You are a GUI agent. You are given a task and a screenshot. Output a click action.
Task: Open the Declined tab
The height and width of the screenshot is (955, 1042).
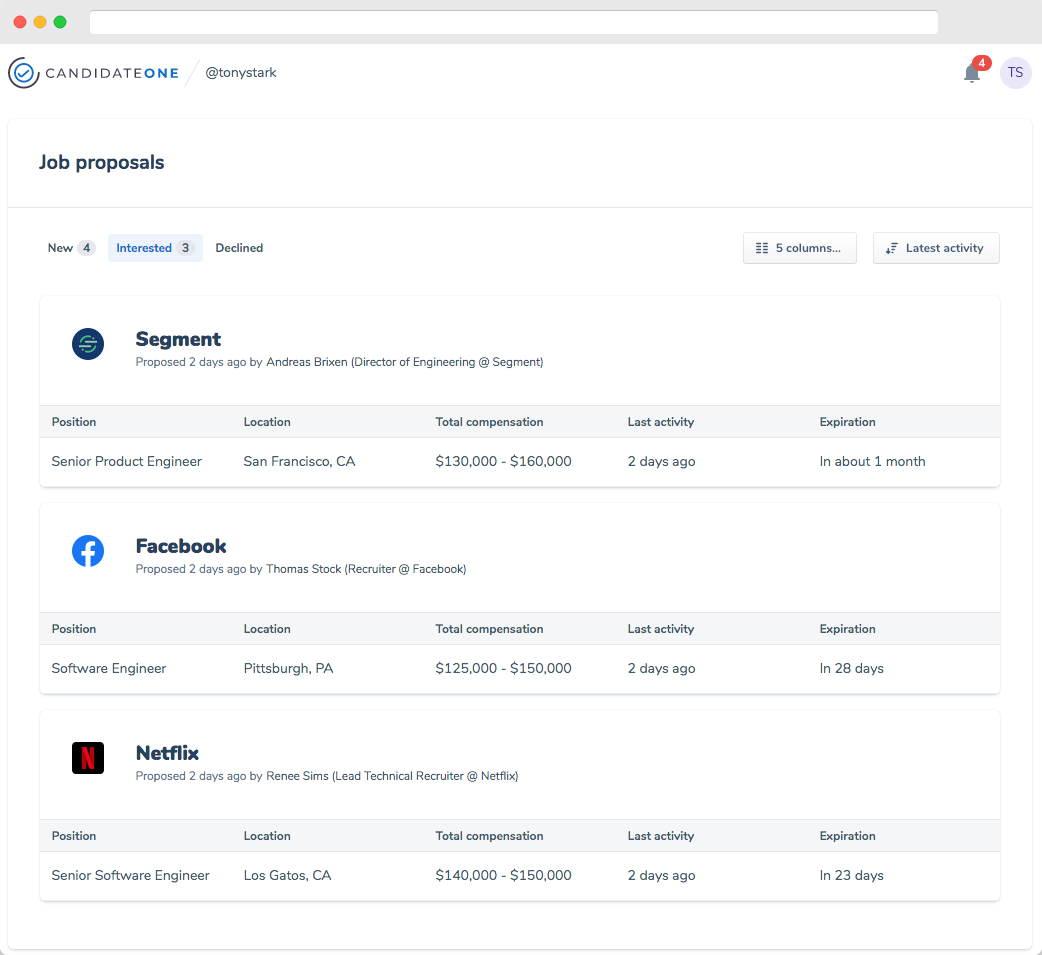tap(239, 248)
